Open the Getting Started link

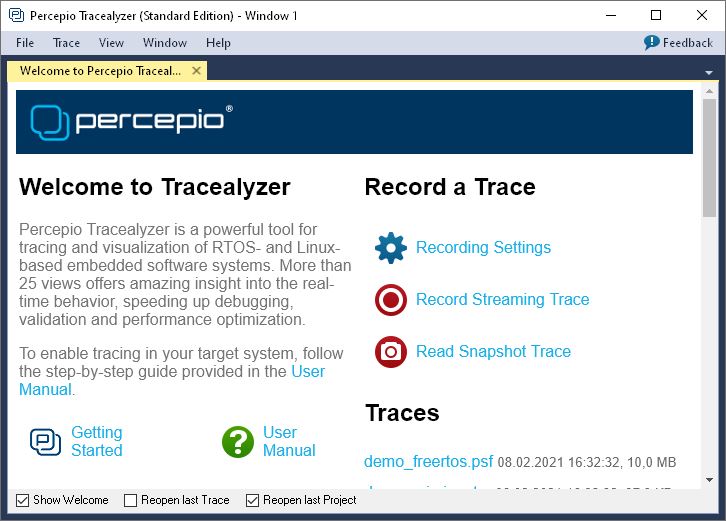[x=97, y=441]
